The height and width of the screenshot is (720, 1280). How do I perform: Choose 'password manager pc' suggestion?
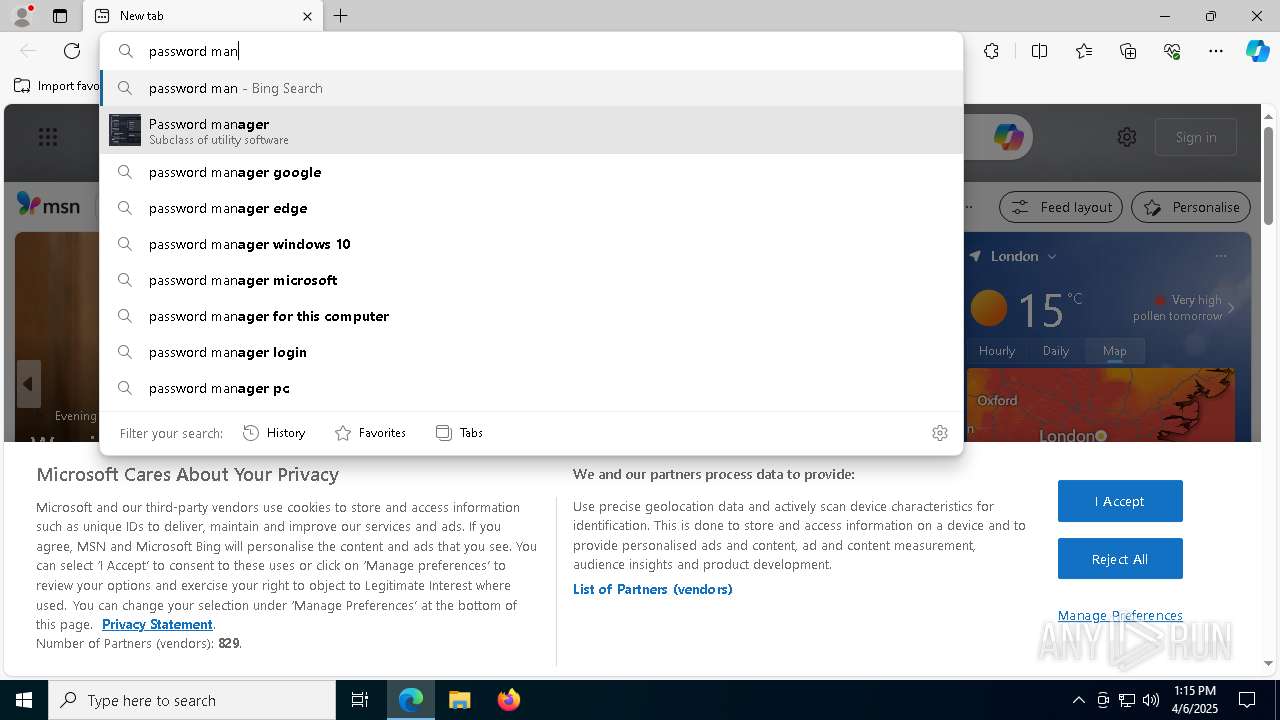(531, 388)
